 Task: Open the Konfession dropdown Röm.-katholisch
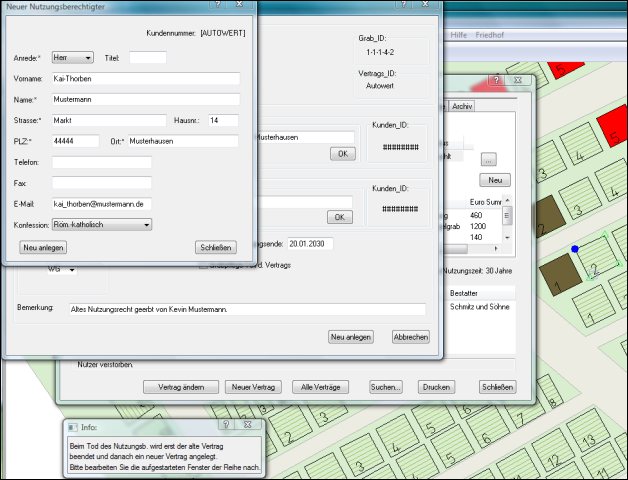pos(102,225)
